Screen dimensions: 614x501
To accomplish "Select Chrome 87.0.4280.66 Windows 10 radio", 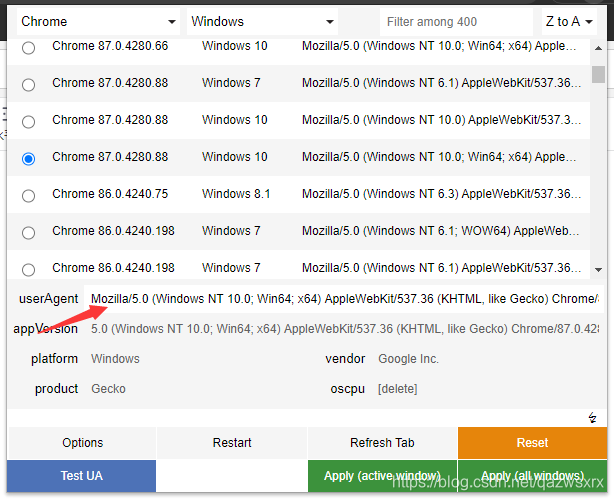I will [x=28, y=48].
